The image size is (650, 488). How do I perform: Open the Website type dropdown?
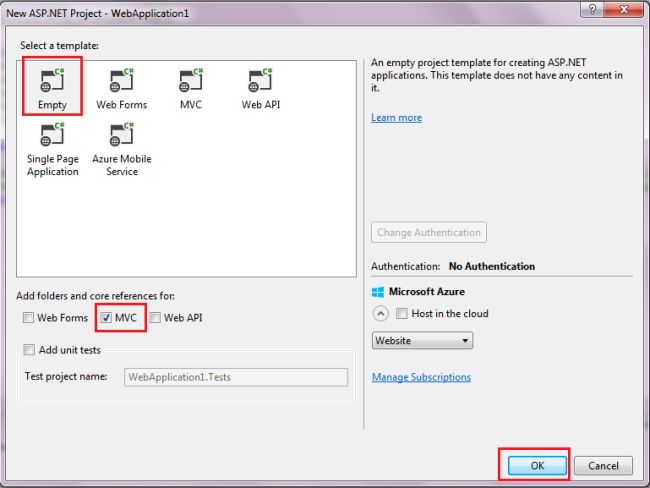coord(422,340)
